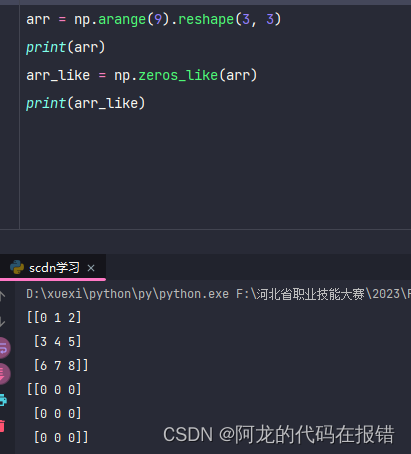Viewport: 411px width, 454px height.
Task: Click output row [[0 0 0]
Action: pyautogui.click(x=54, y=389)
